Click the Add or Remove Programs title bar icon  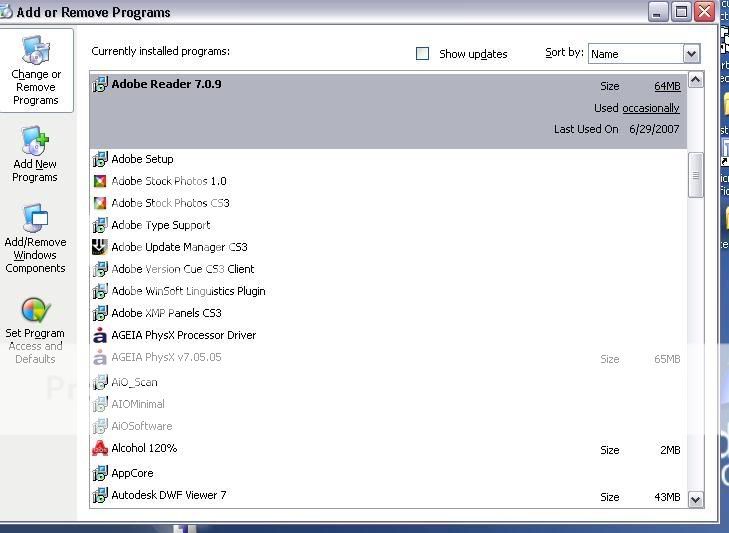[x=6, y=12]
